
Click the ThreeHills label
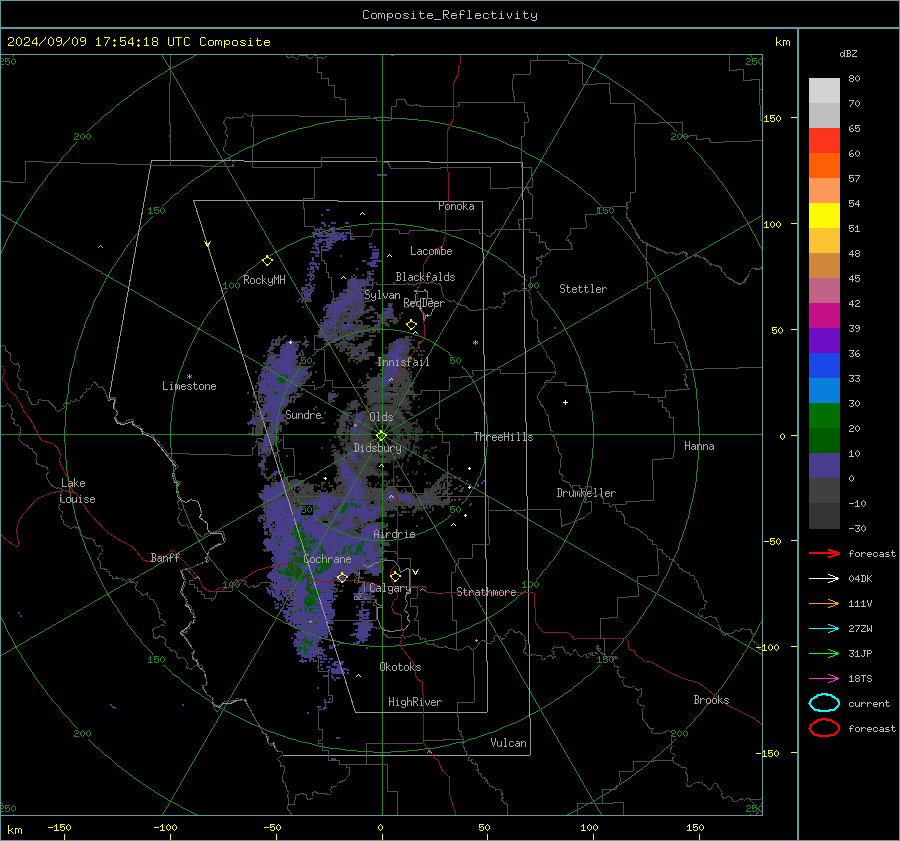tap(503, 437)
